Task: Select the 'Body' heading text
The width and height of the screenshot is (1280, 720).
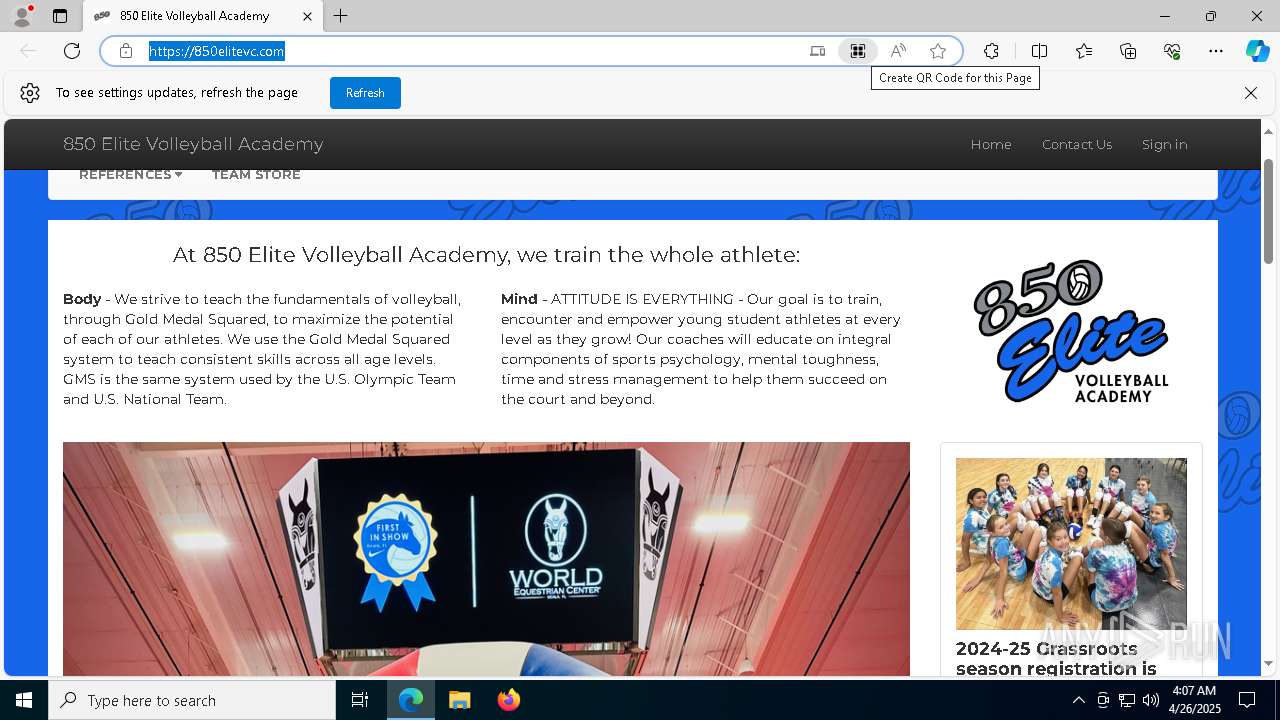Action: coord(82,299)
